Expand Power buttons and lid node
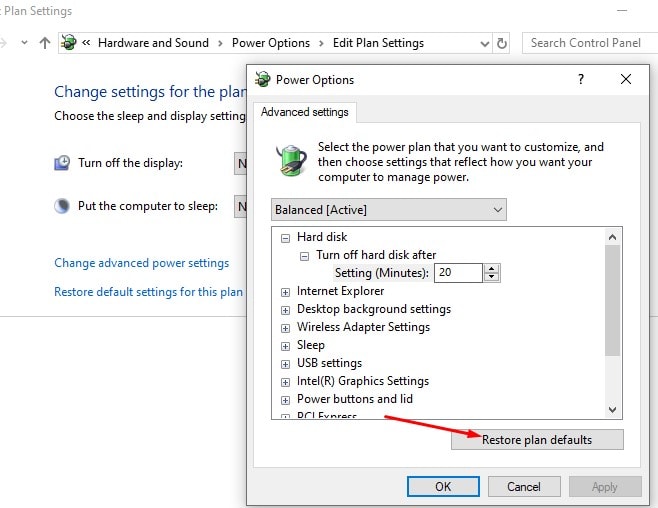Viewport: 658px width, 508px height. coord(285,401)
